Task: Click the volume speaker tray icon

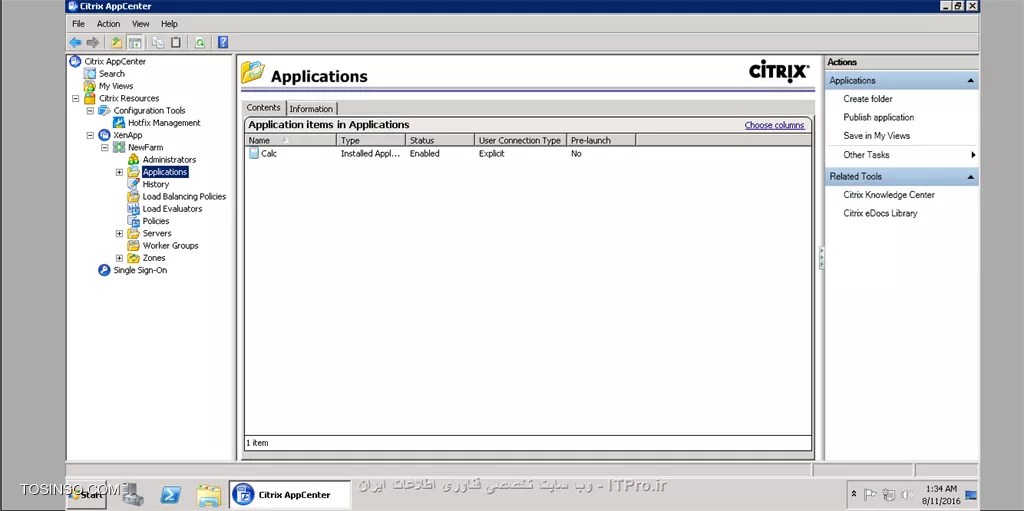Action: (907, 495)
